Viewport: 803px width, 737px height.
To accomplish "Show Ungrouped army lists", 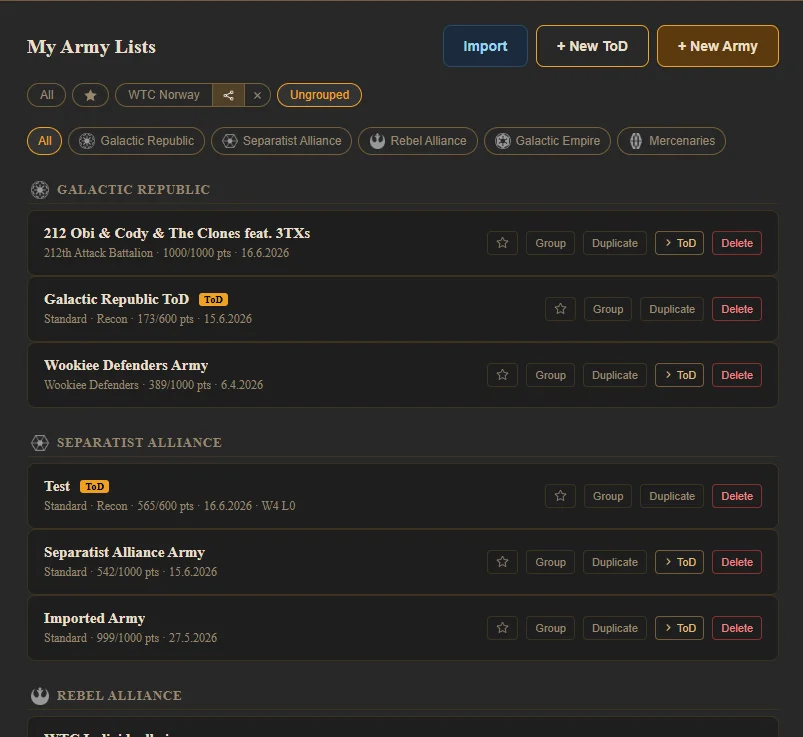I will pos(320,95).
